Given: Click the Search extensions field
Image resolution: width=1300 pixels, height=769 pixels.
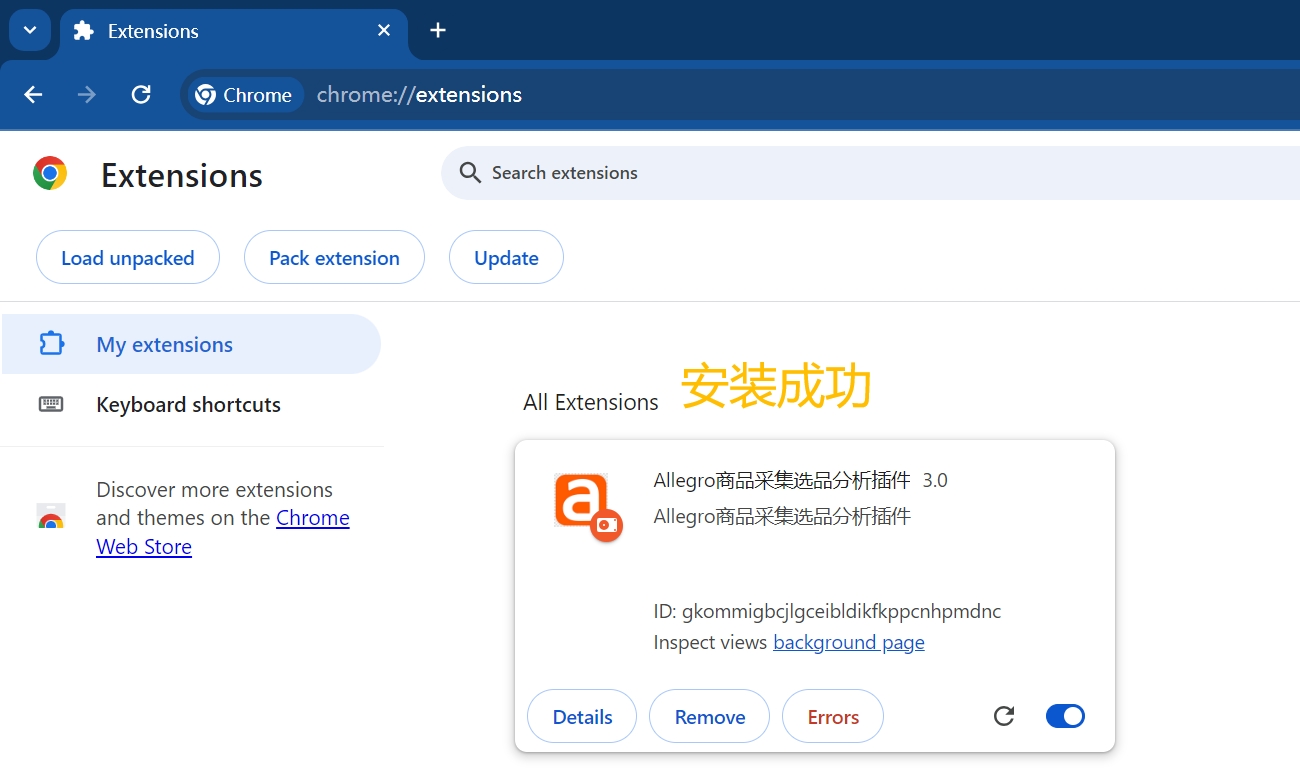Looking at the screenshot, I should tap(870, 173).
